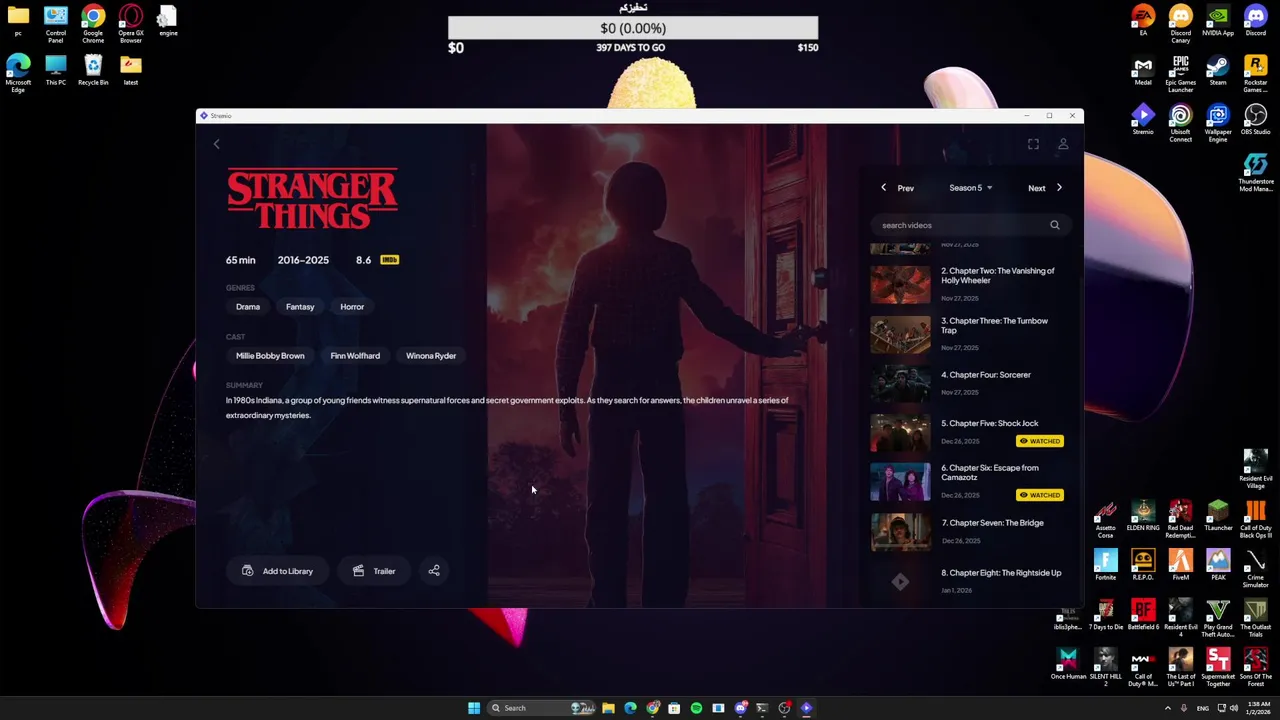Open the Recycle Bin
This screenshot has height=720, width=1280.
93,70
